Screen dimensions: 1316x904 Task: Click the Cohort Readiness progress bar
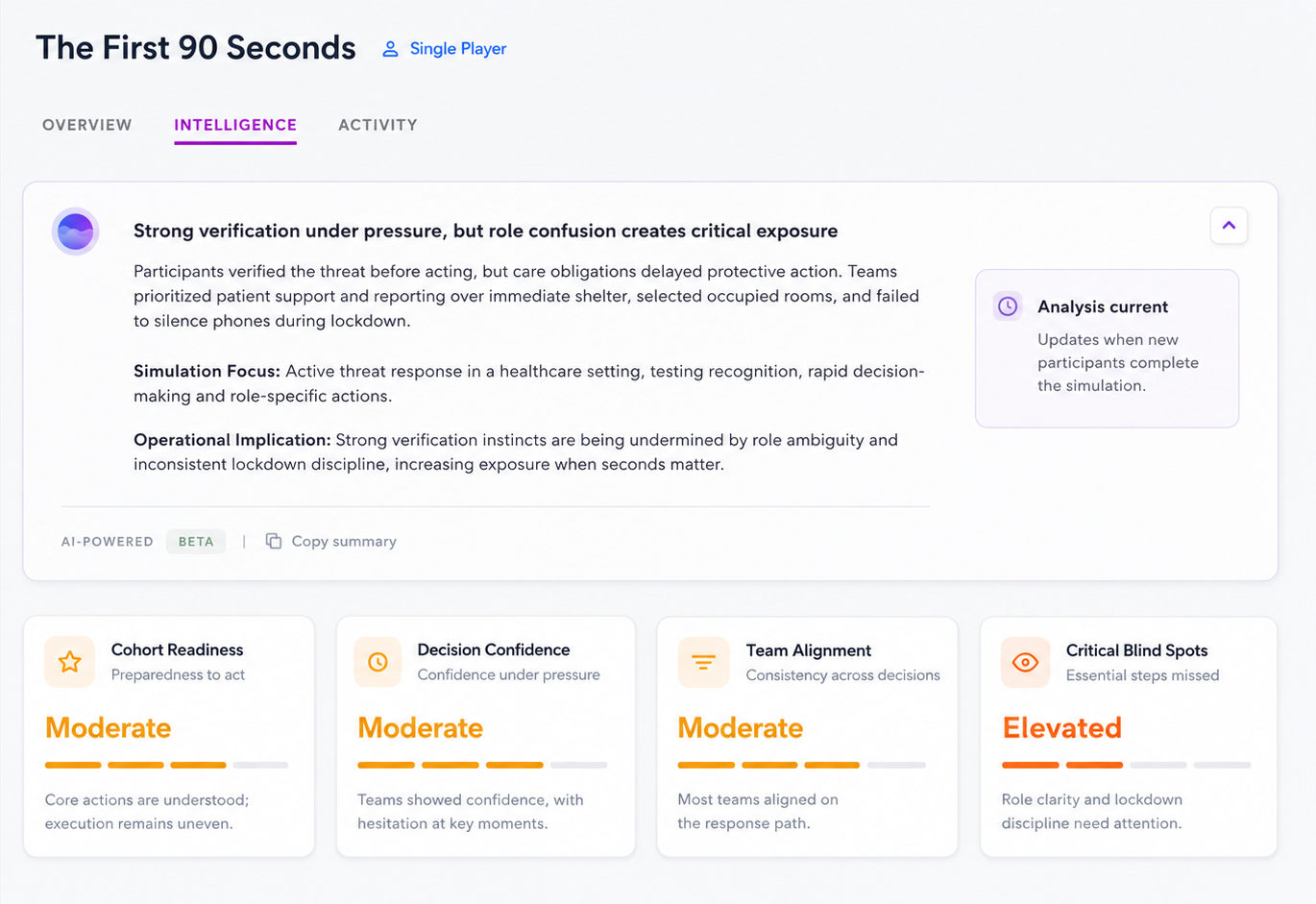click(x=167, y=765)
